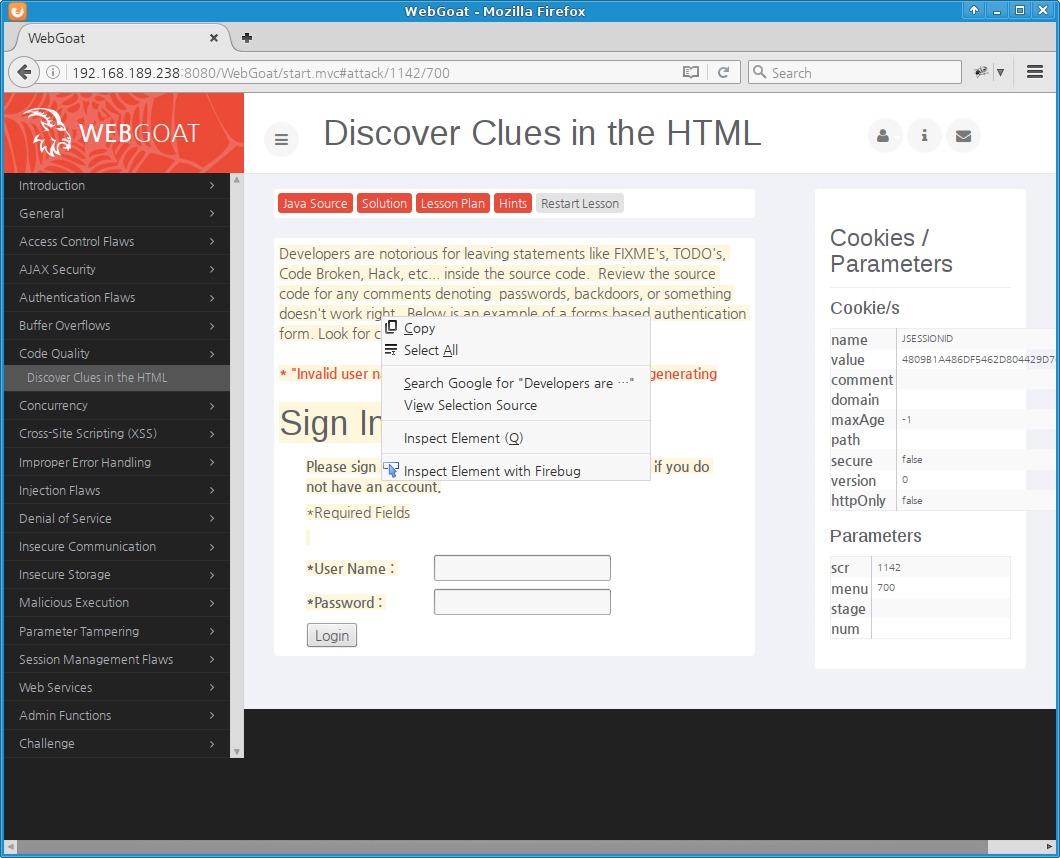
Task: Choose Select All from context menu
Action: [516, 350]
